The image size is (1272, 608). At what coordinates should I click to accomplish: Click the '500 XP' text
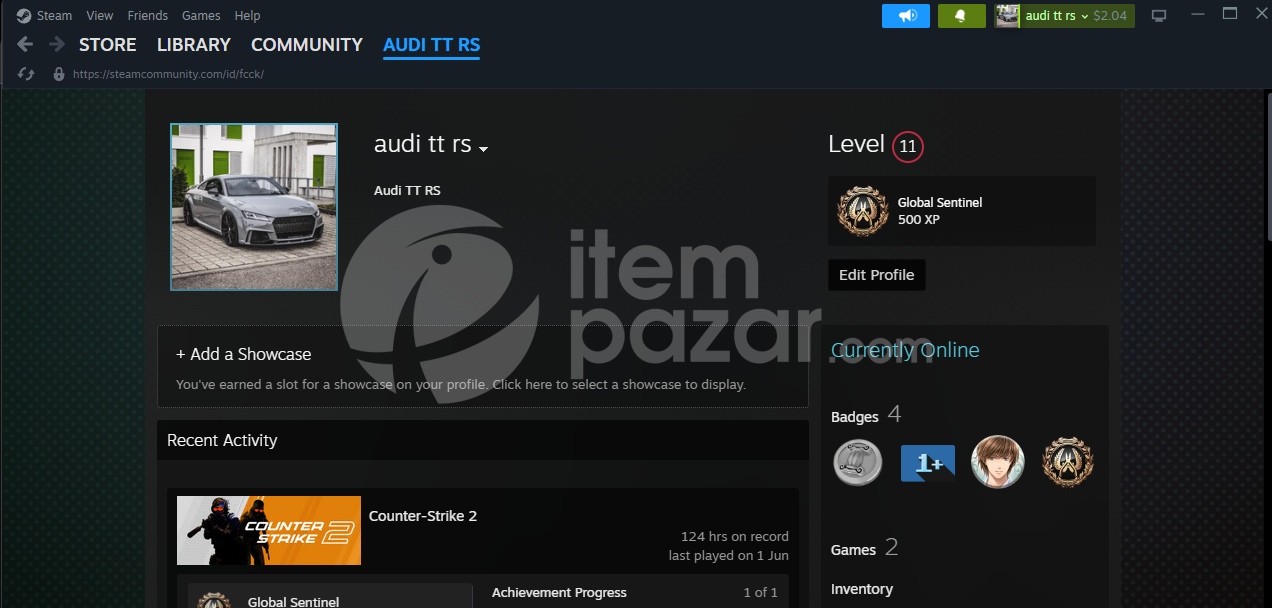point(918,219)
